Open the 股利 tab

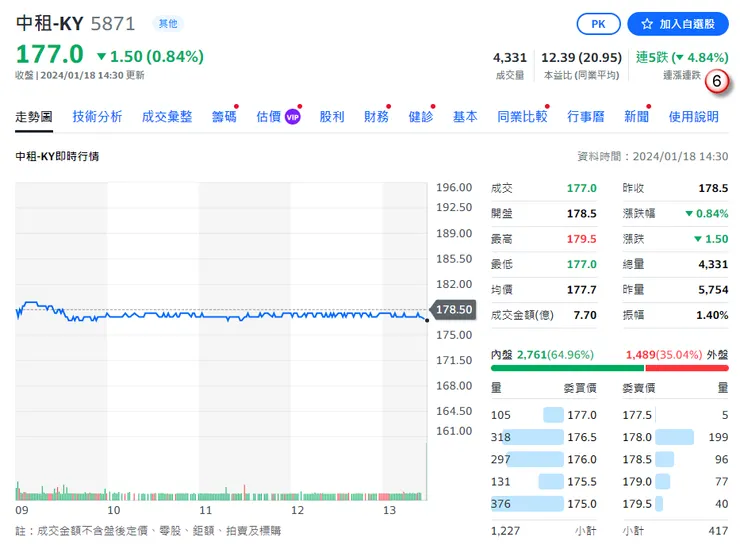point(332,117)
